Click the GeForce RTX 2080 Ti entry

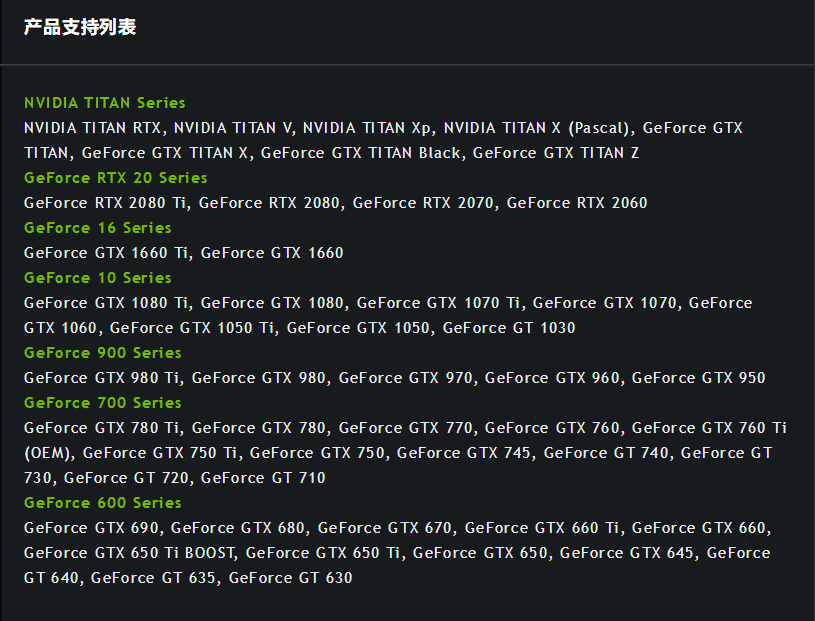[105, 203]
